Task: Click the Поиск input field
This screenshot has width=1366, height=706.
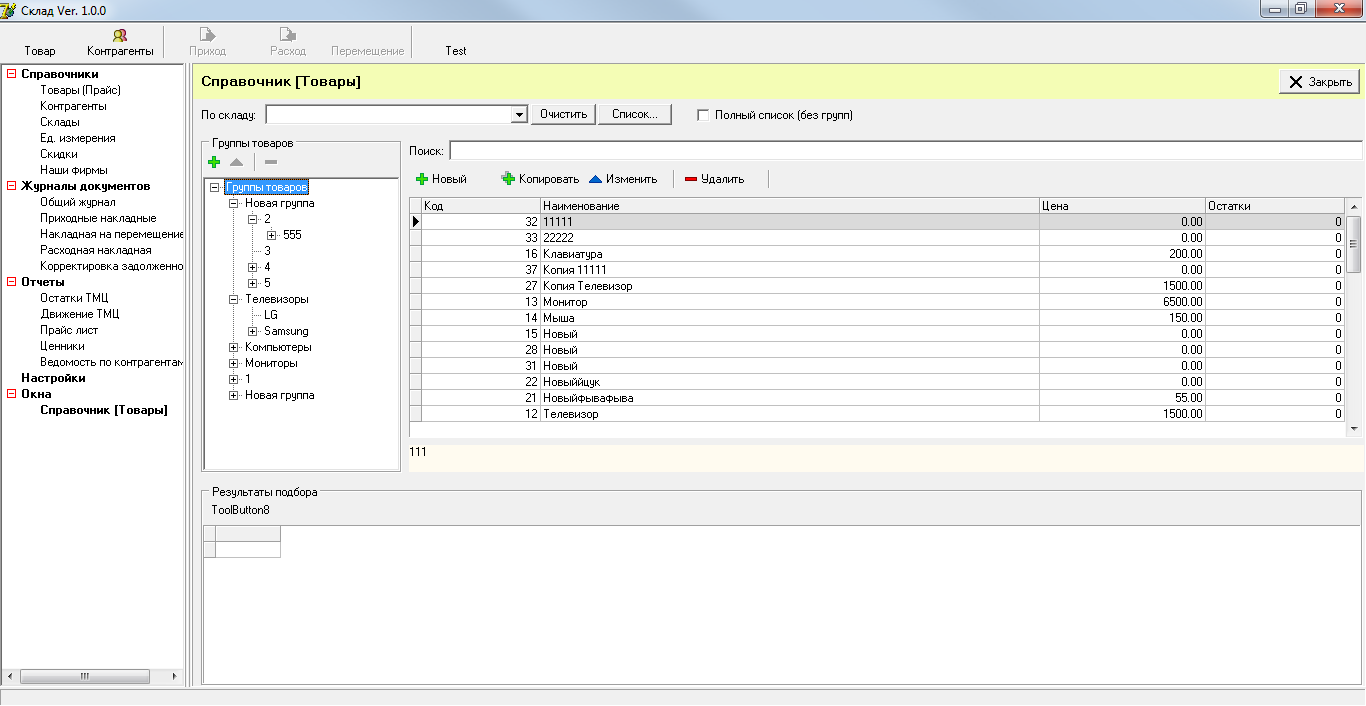Action: pos(904,151)
